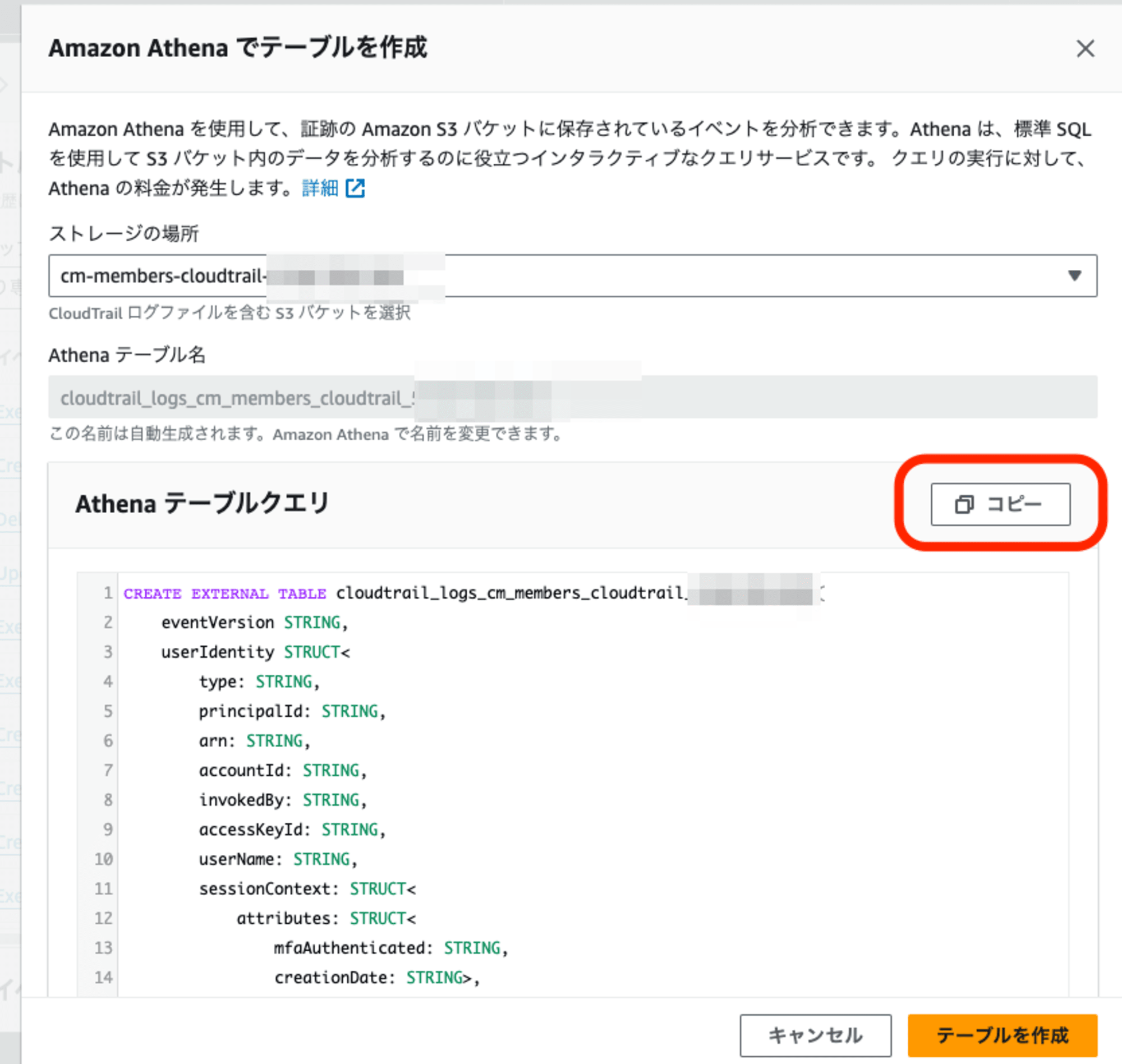Click the arn: STRING line
Image resolution: width=1122 pixels, height=1064 pixels.
254,741
